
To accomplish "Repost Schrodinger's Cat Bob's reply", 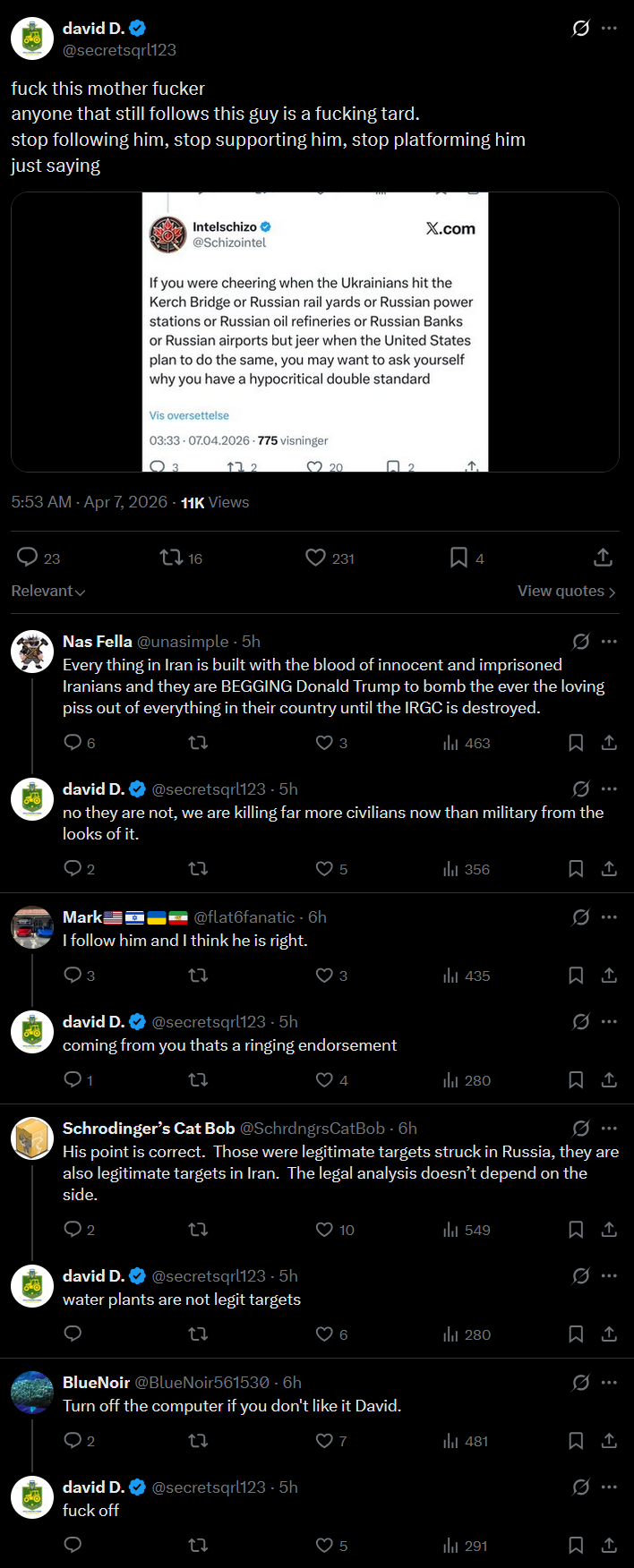I will point(198,1230).
